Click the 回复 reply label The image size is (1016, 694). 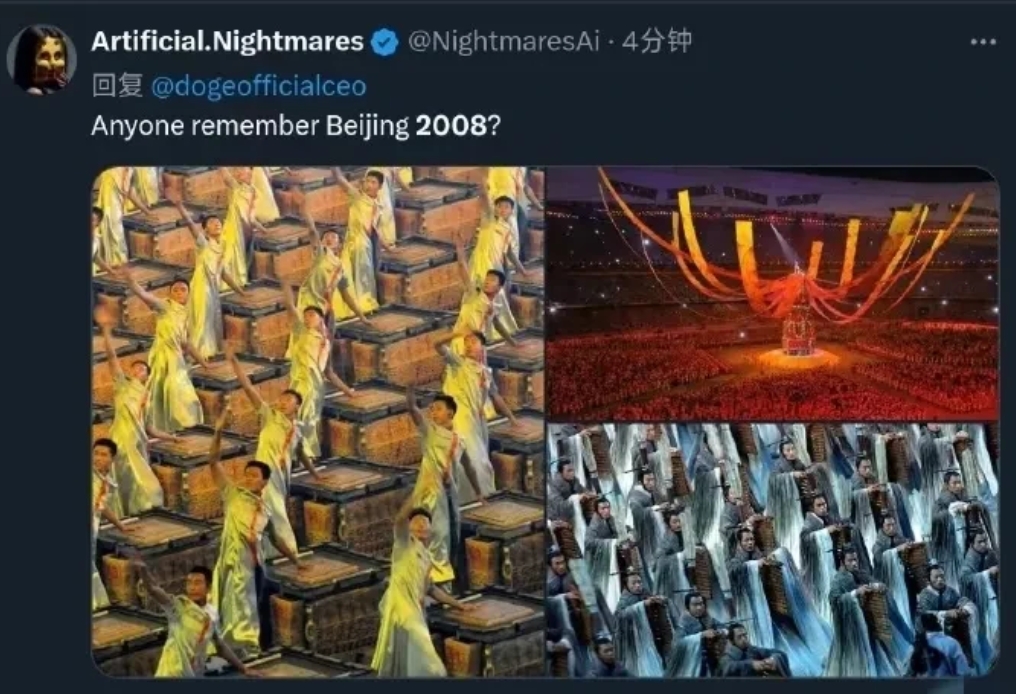[x=117, y=86]
